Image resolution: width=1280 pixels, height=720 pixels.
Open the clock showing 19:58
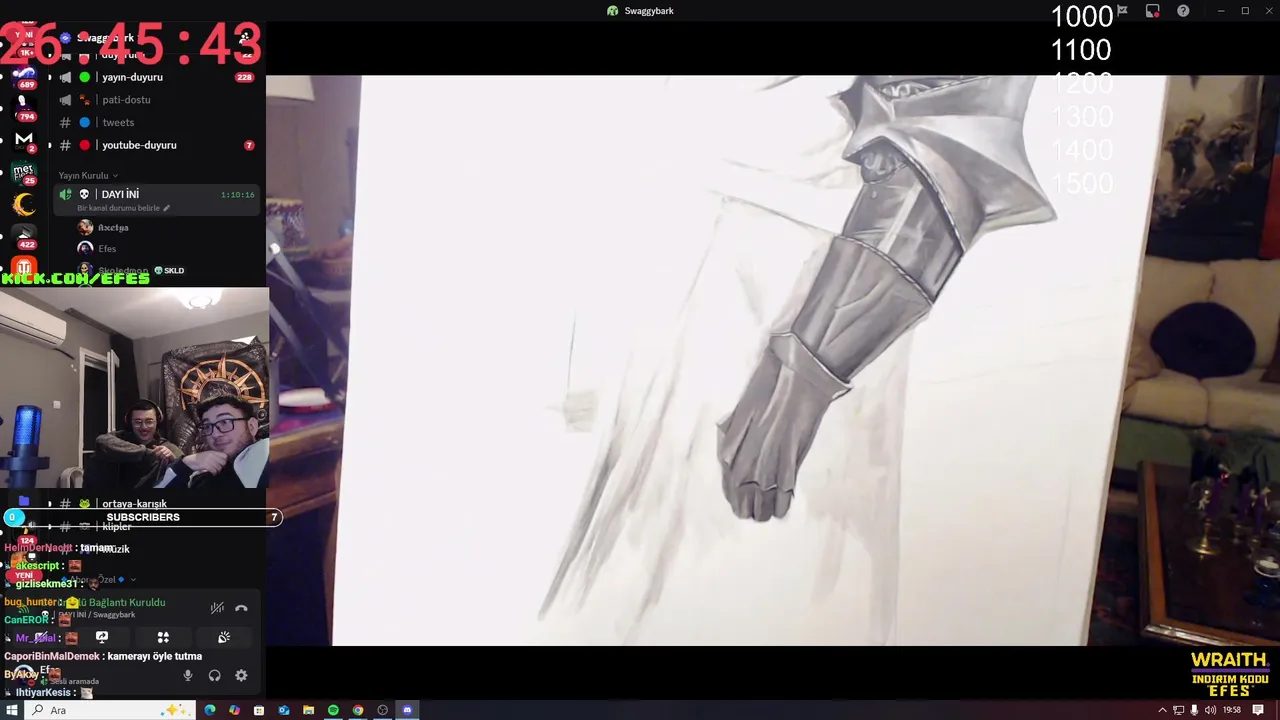pos(1232,710)
